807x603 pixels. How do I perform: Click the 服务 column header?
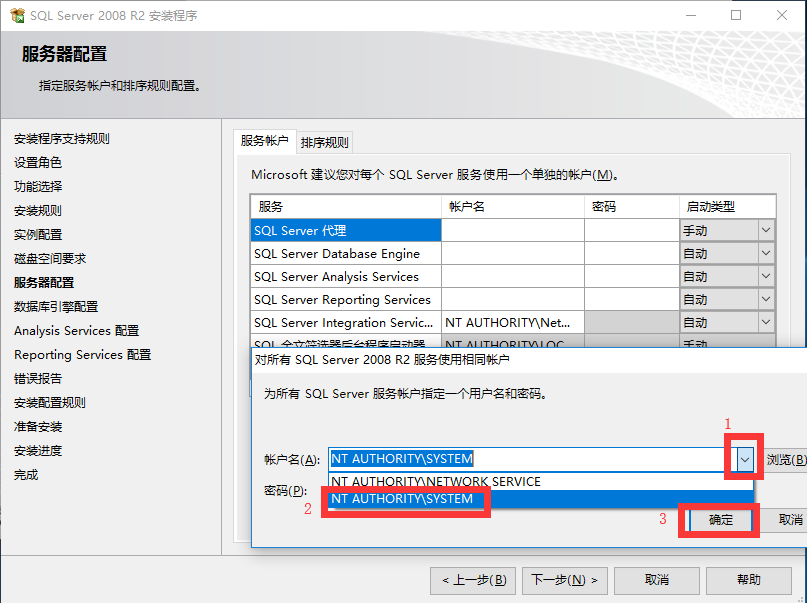click(346, 207)
